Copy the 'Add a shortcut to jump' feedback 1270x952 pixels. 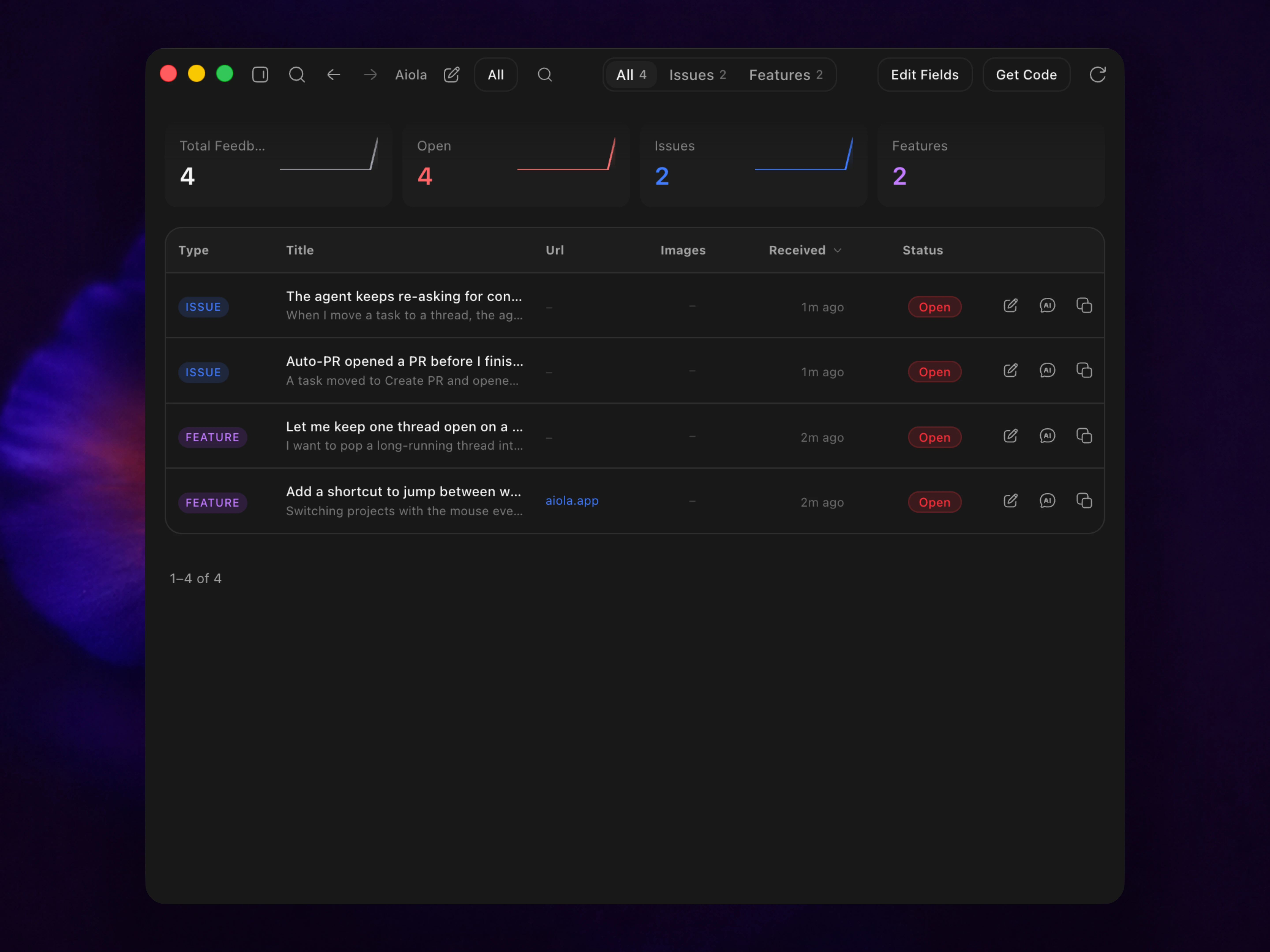click(x=1084, y=500)
